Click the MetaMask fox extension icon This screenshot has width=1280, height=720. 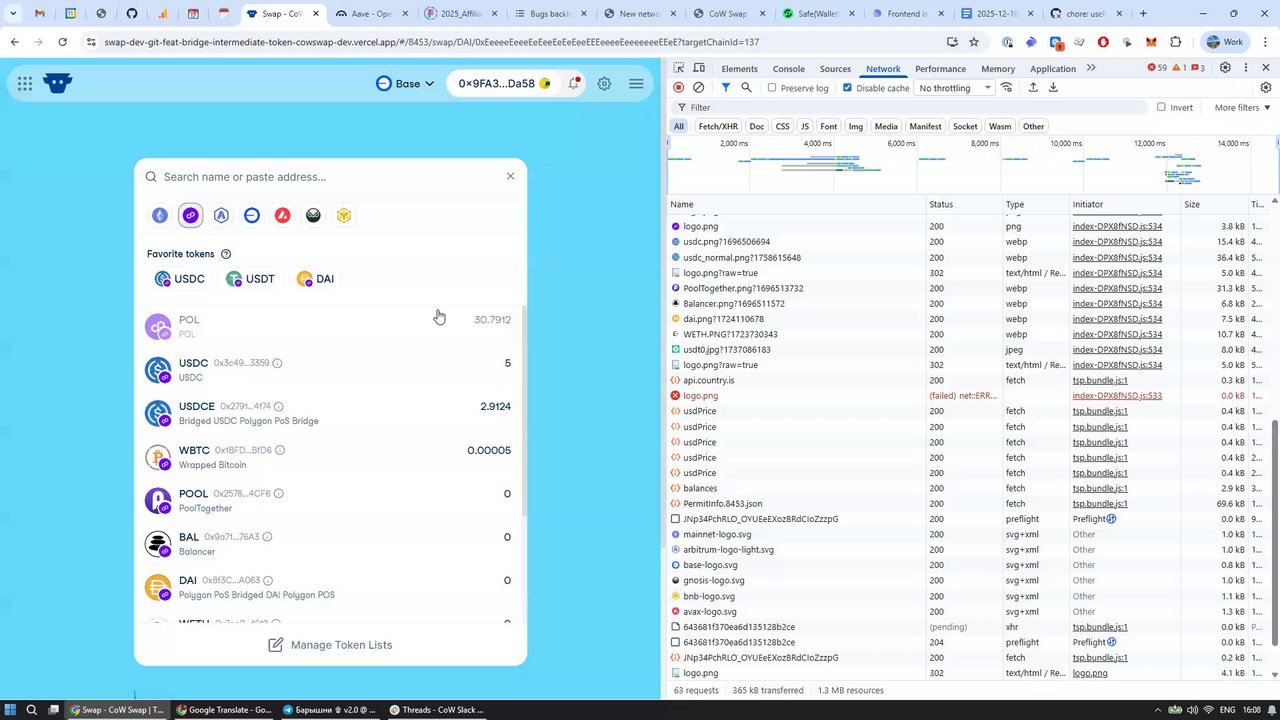tap(1151, 42)
